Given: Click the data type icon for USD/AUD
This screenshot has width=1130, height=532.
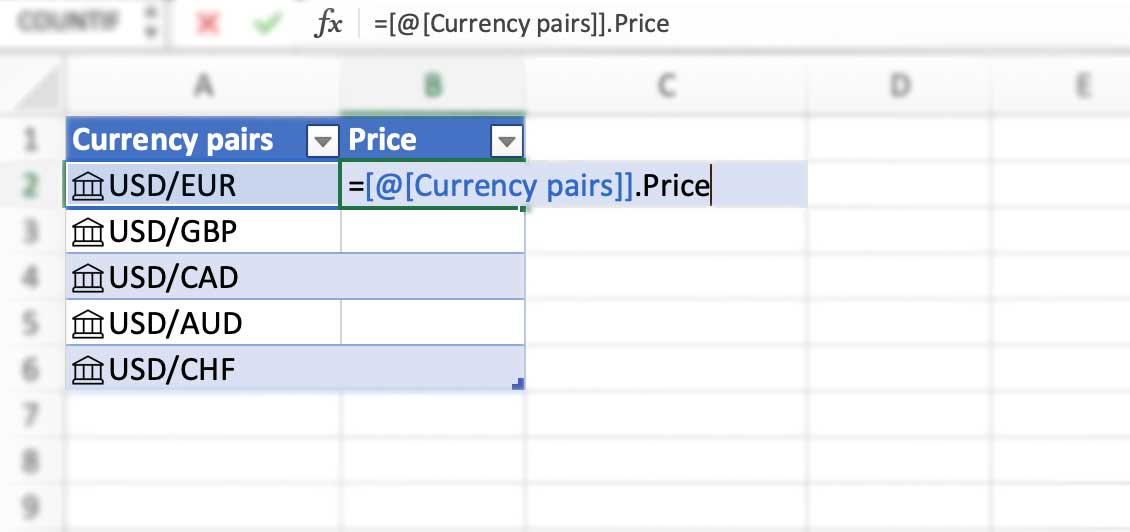Looking at the screenshot, I should click(89, 324).
